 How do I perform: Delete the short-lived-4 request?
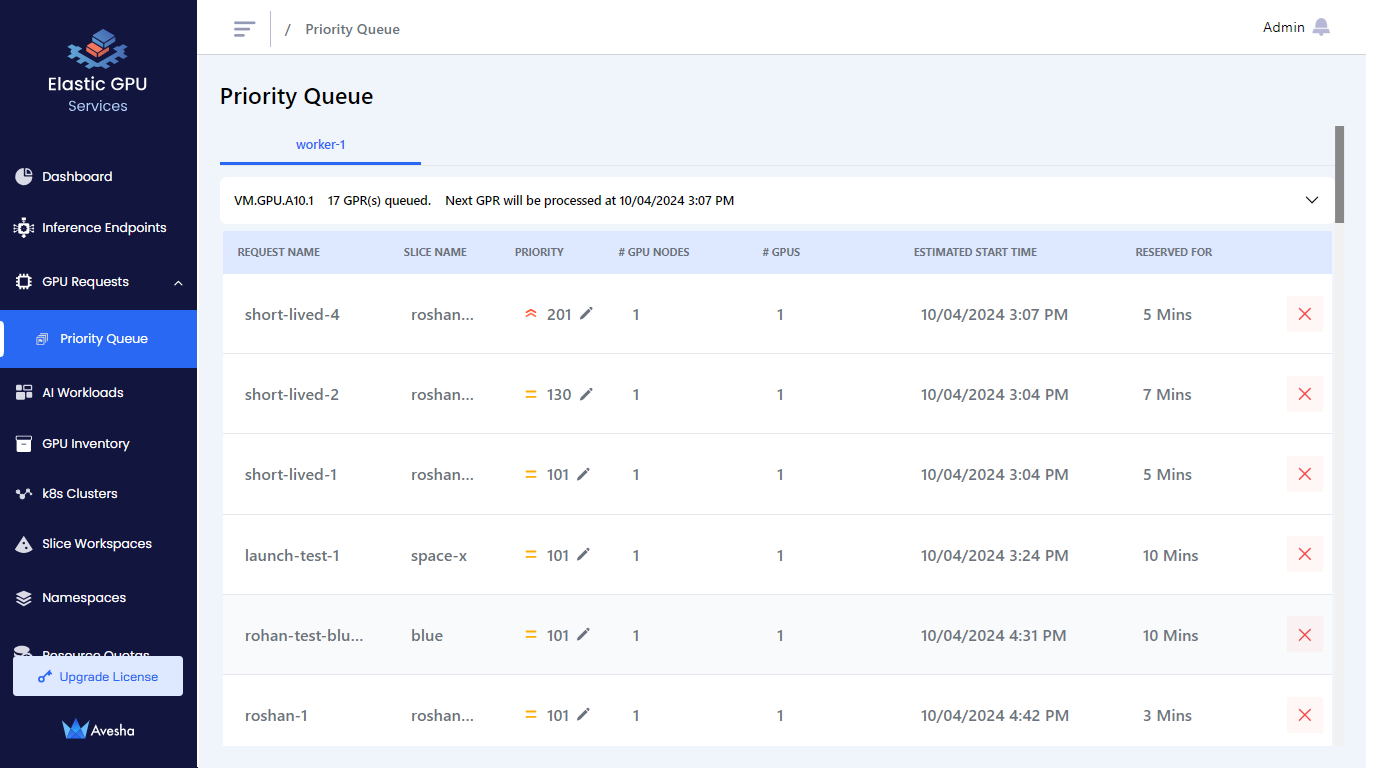(x=1304, y=314)
